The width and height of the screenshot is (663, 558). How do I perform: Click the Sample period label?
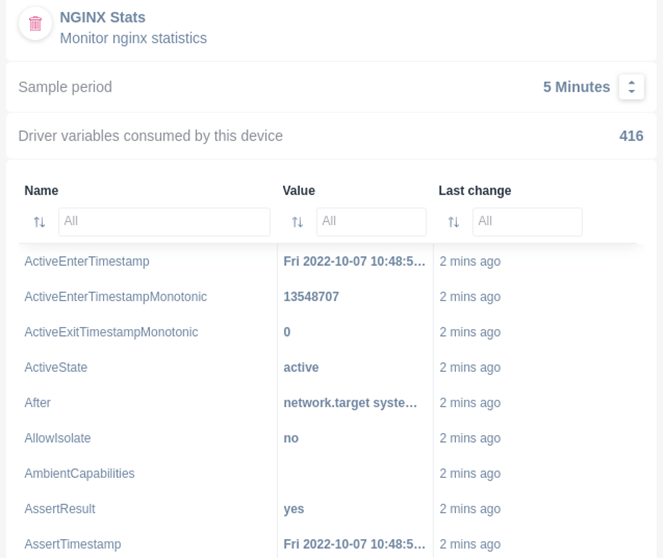65,87
